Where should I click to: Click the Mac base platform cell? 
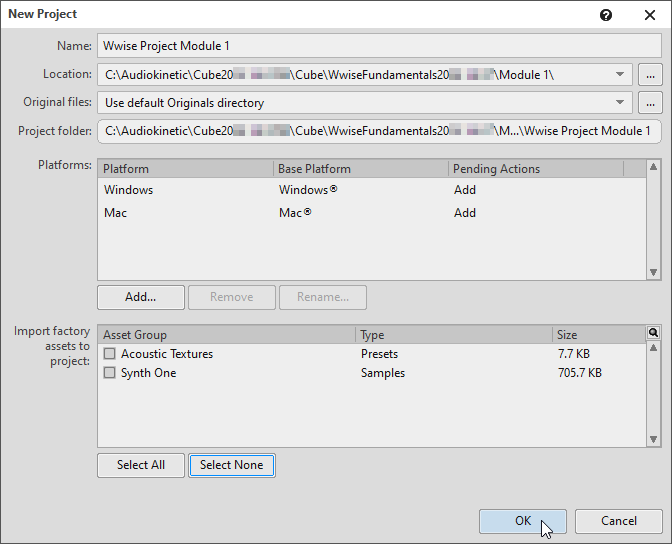click(x=295, y=213)
